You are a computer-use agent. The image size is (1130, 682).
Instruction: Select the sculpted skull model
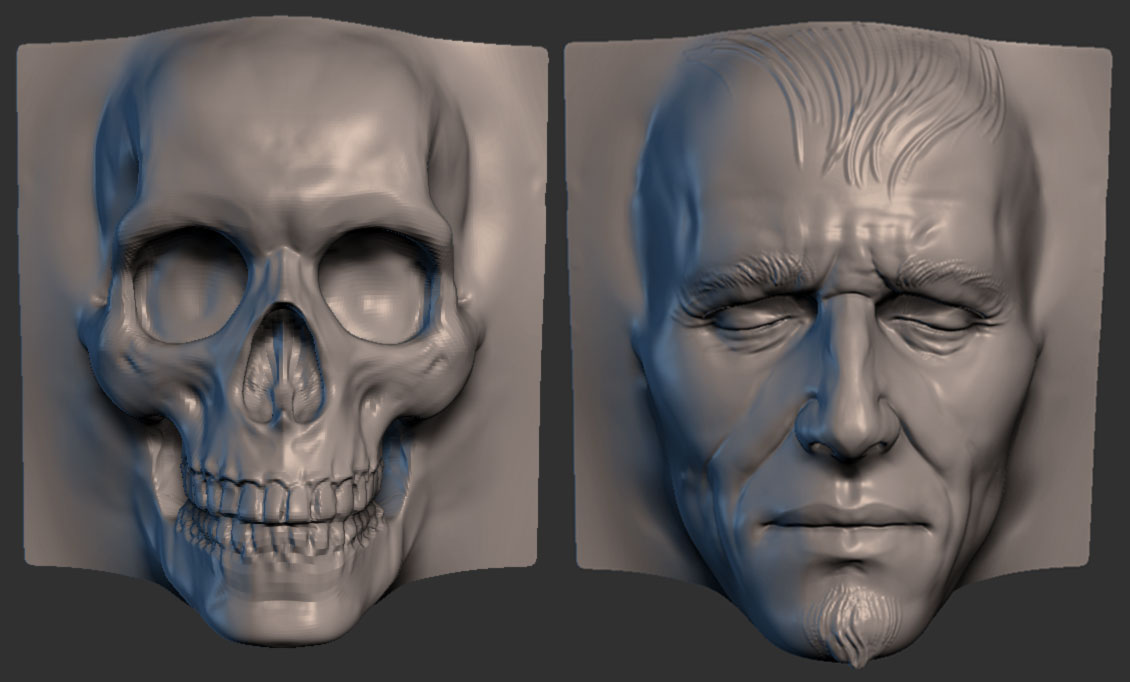click(281, 332)
